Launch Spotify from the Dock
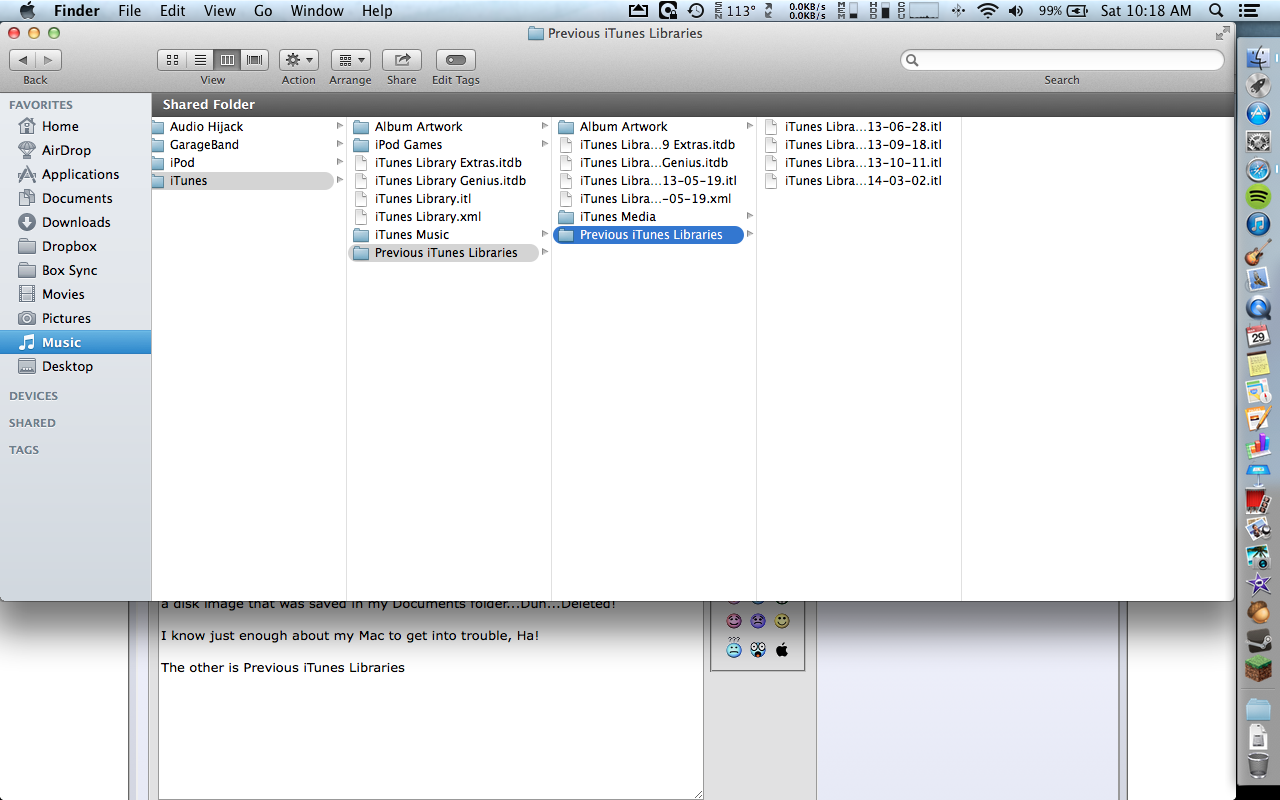The image size is (1280, 800). coord(1258,197)
